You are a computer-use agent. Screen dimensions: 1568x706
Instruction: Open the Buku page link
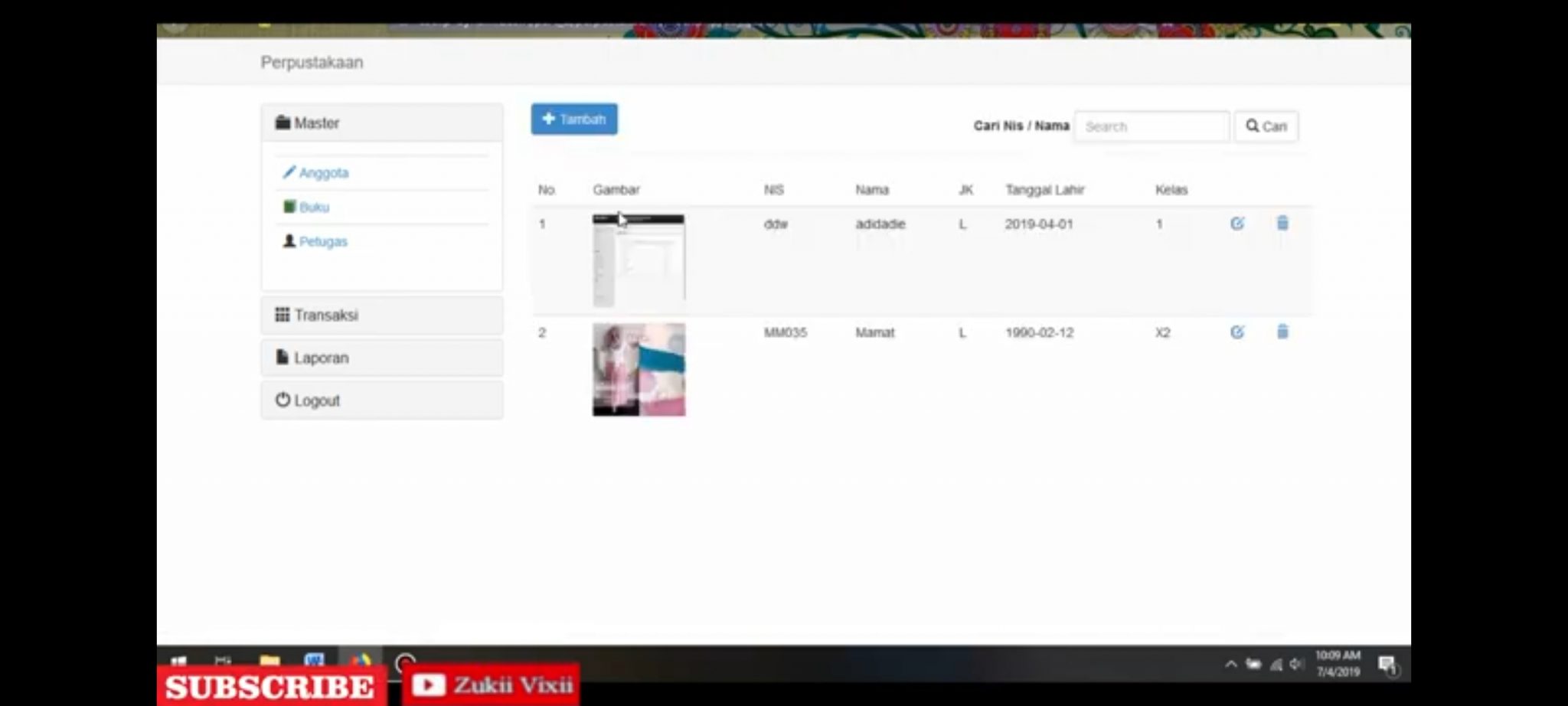314,208
